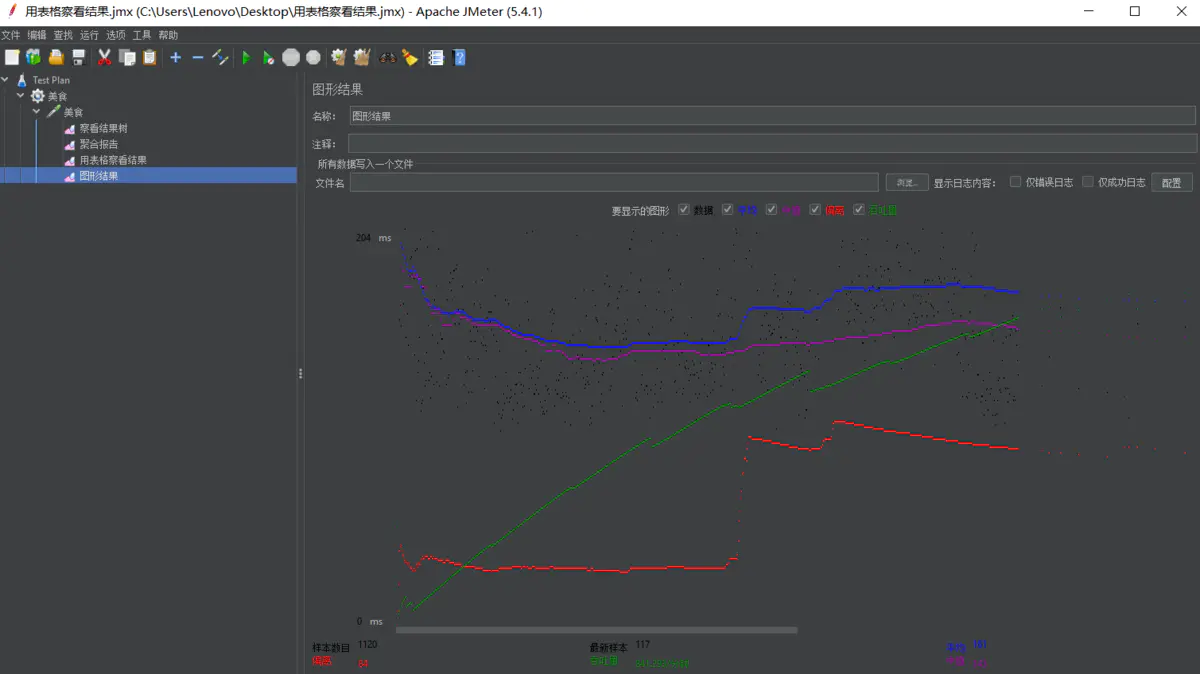Click the 配置 configure button
1200x674 pixels.
tap(1172, 183)
